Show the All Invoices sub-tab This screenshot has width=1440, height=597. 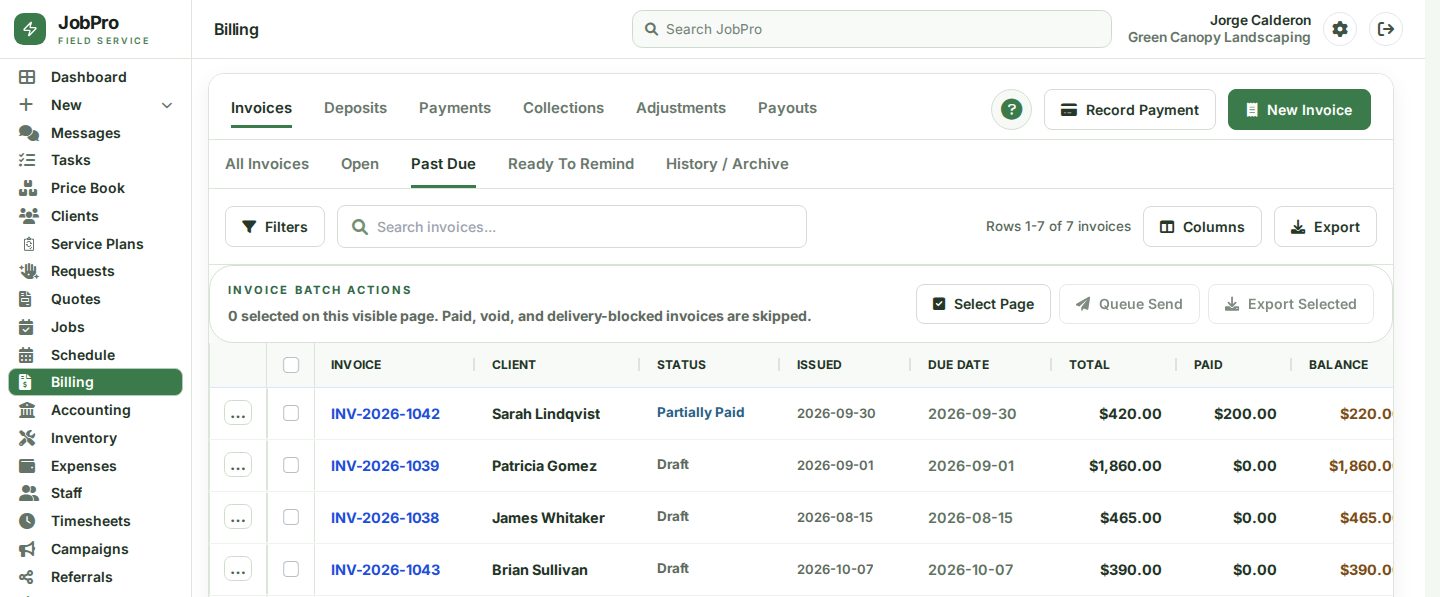click(267, 164)
